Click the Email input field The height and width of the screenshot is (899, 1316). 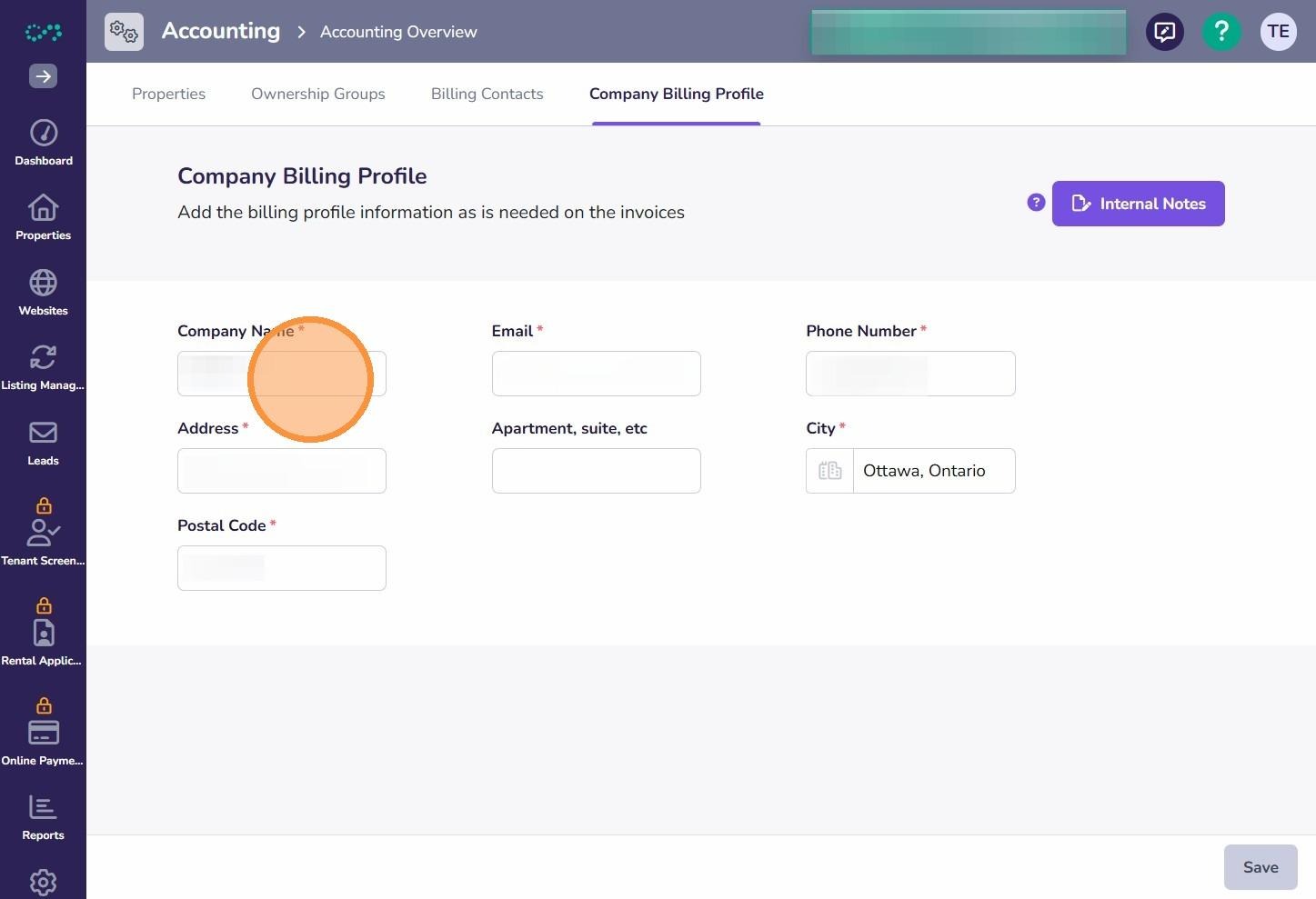(597, 374)
